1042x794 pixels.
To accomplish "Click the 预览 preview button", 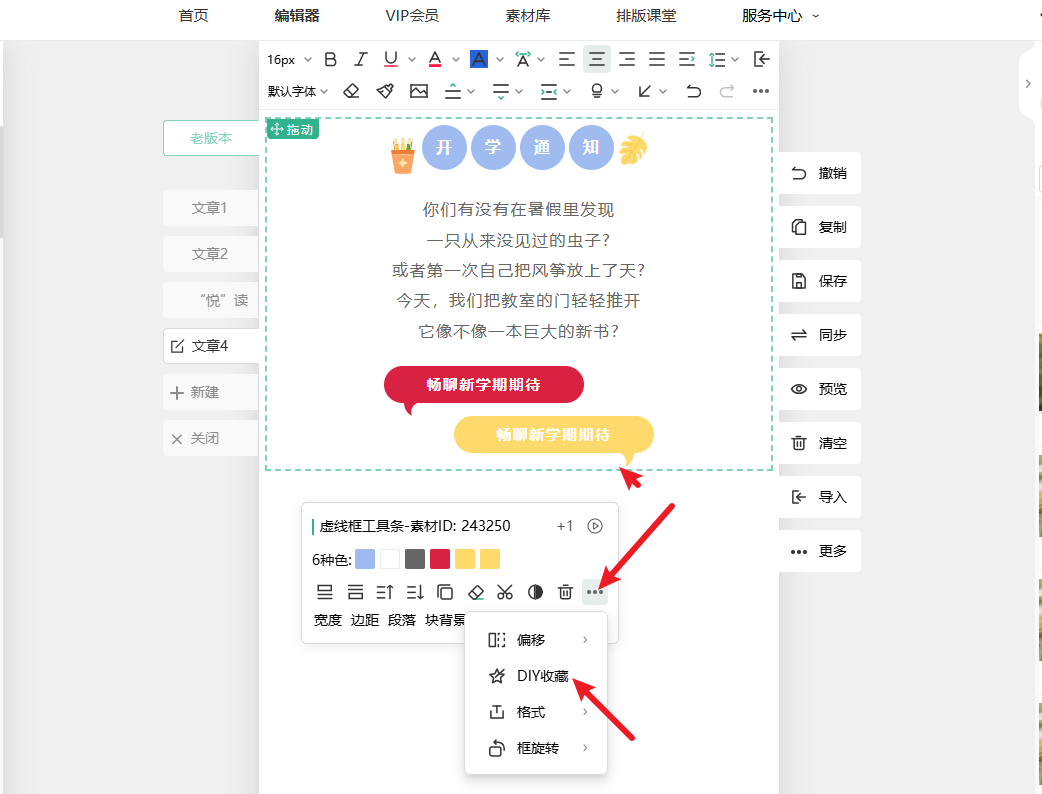I will pos(819,389).
